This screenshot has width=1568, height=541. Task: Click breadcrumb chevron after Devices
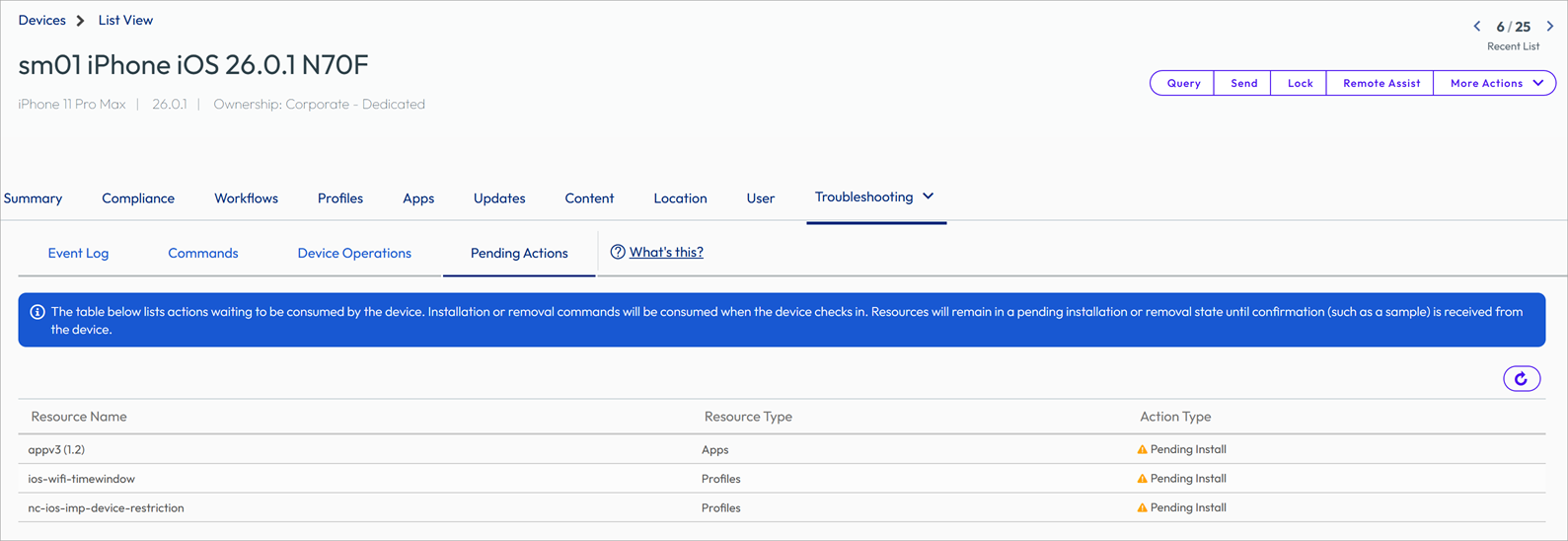[81, 21]
